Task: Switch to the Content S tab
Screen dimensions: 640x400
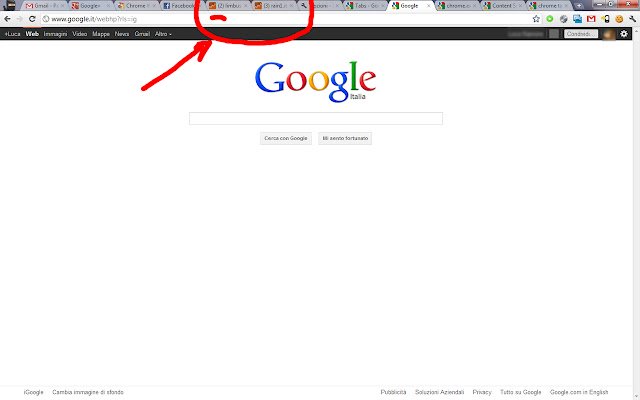Action: pos(502,6)
